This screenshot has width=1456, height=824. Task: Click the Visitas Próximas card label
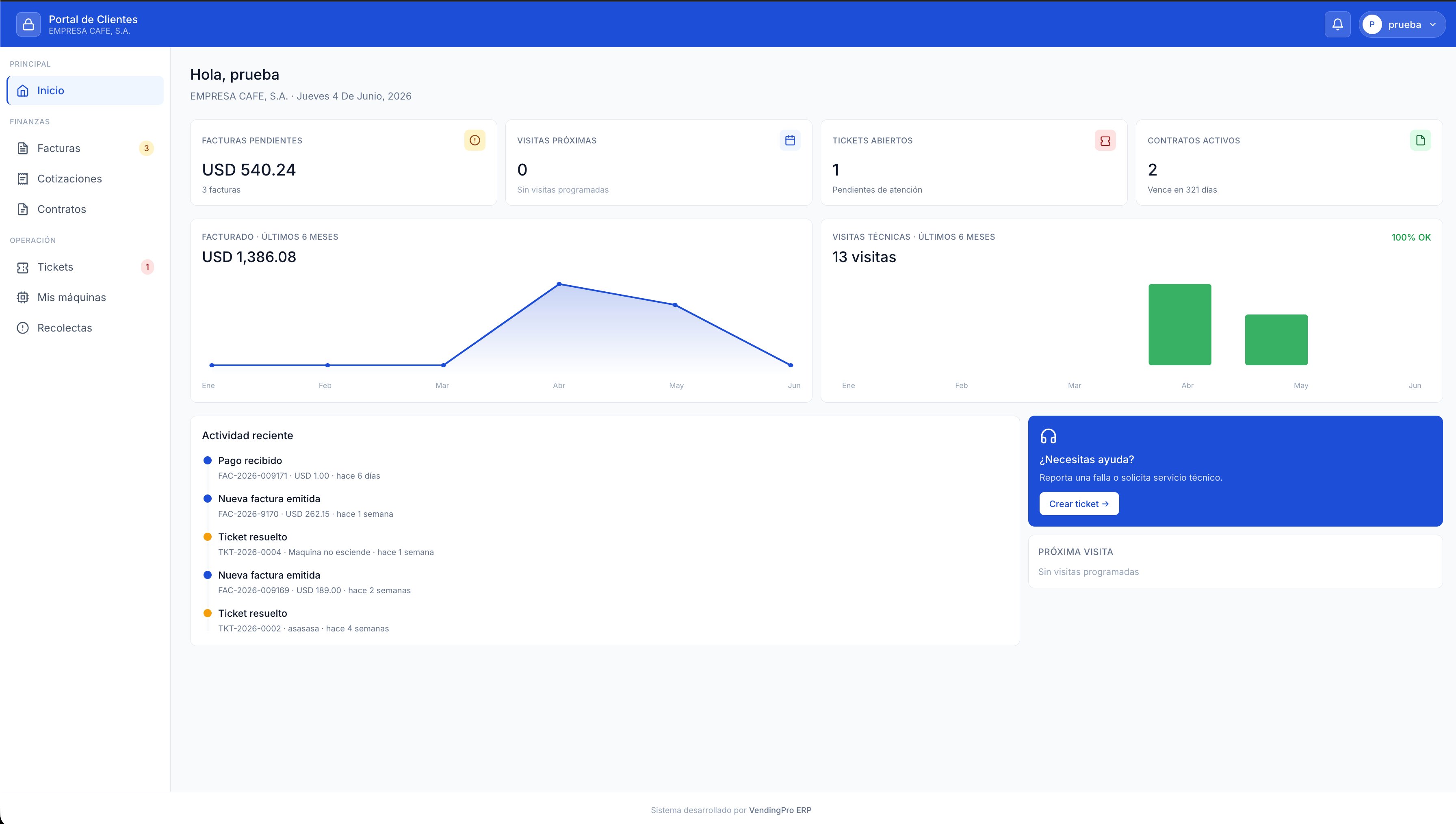point(557,140)
